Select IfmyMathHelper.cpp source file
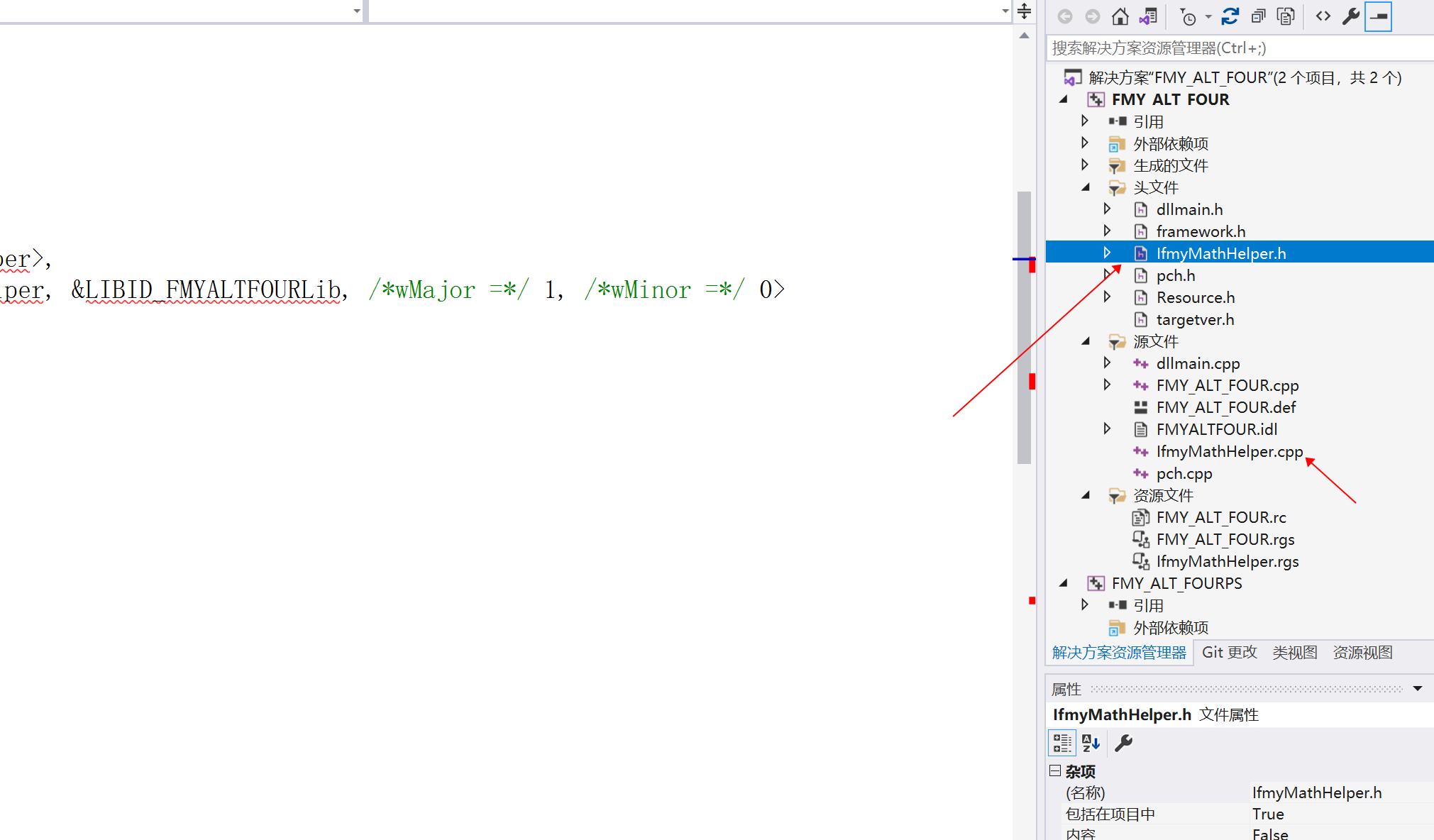The image size is (1434, 840). point(1230,451)
